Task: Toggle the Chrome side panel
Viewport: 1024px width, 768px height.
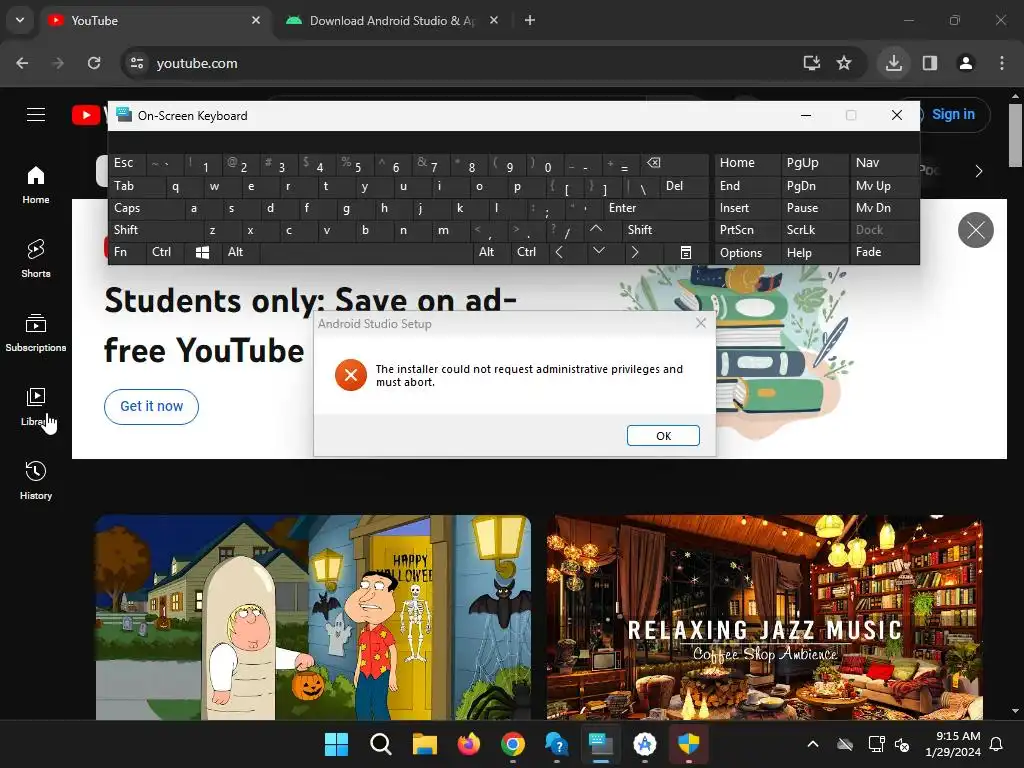Action: pos(930,63)
